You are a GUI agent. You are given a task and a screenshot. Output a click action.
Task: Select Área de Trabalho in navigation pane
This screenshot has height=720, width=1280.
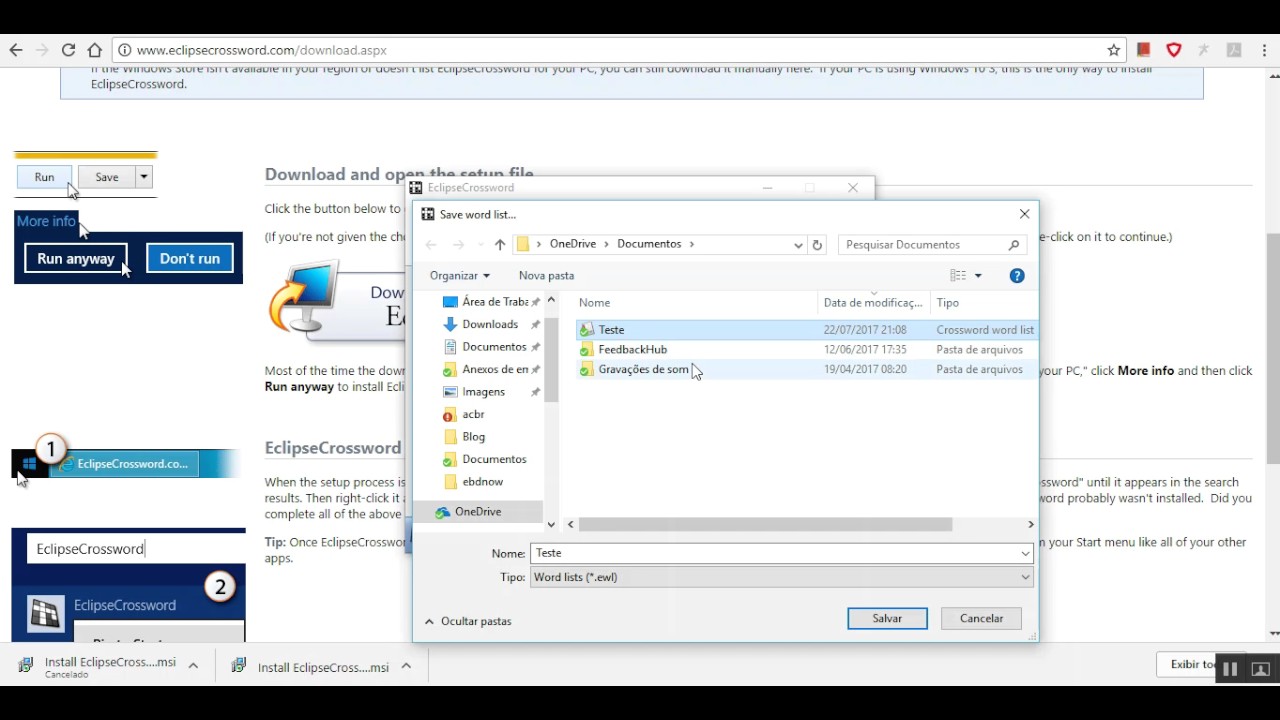coord(486,302)
